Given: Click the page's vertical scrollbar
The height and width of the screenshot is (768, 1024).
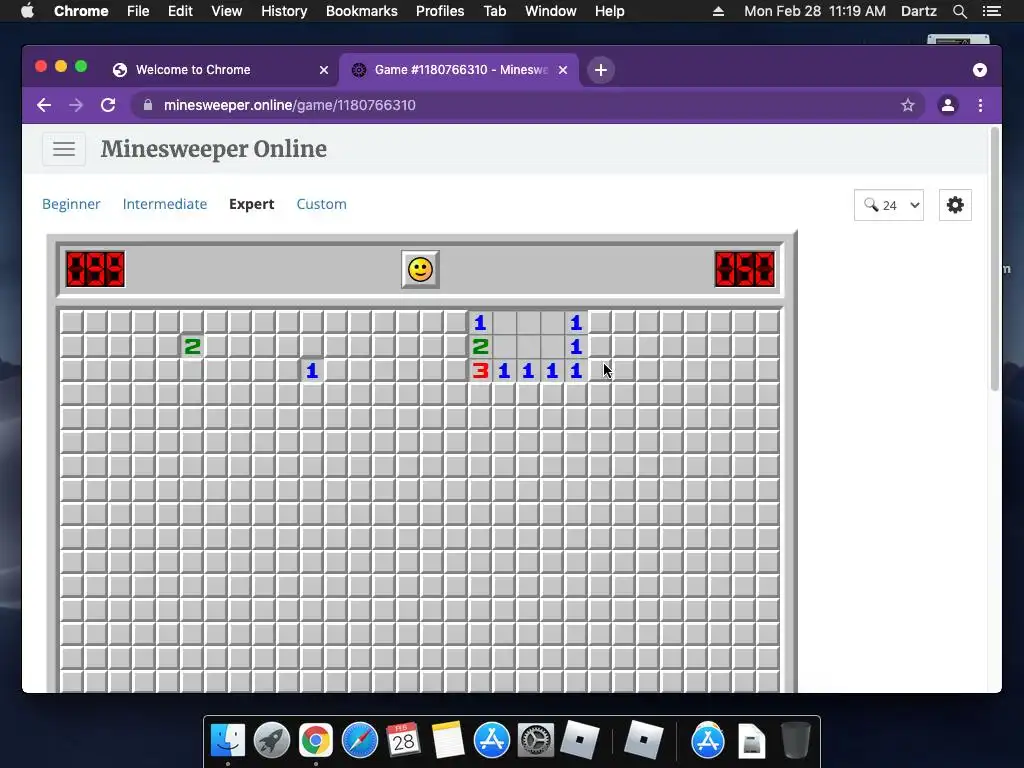Looking at the screenshot, I should coord(995,259).
